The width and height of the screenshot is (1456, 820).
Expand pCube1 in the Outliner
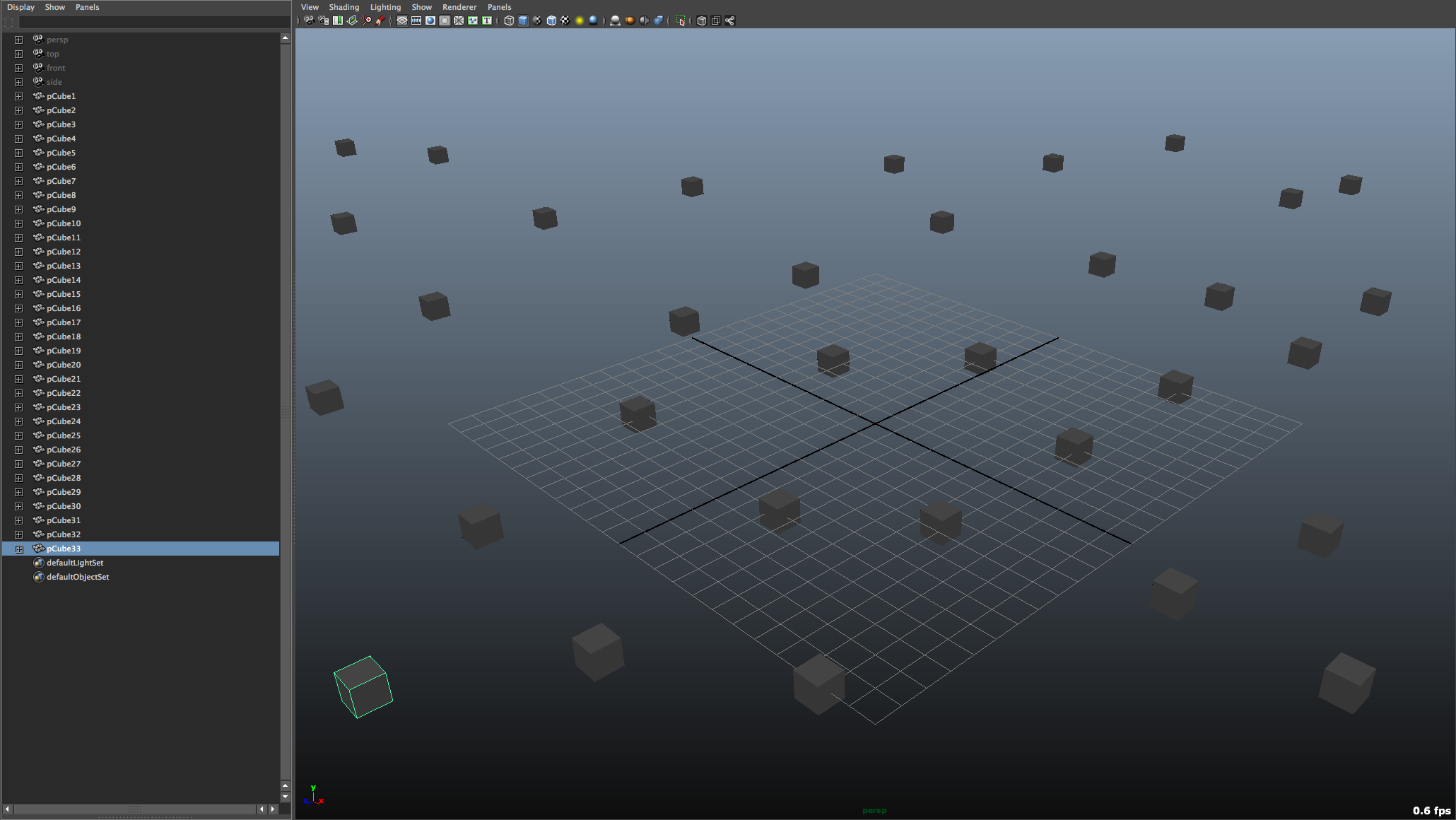coord(18,96)
